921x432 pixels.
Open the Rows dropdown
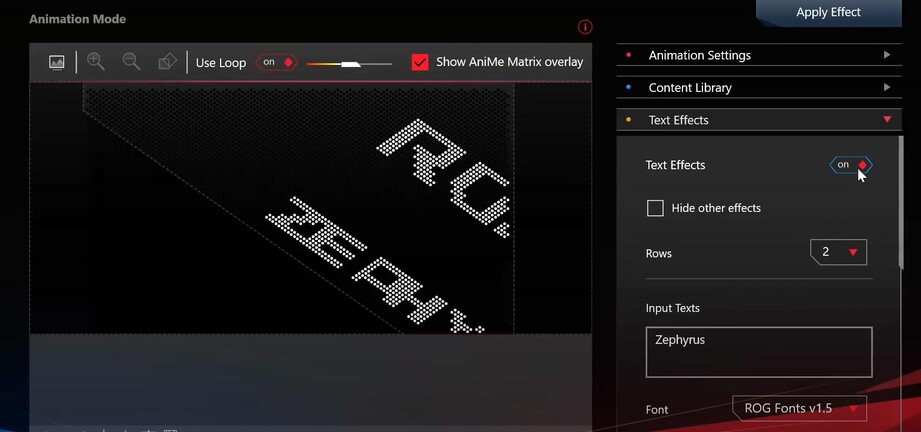(838, 252)
